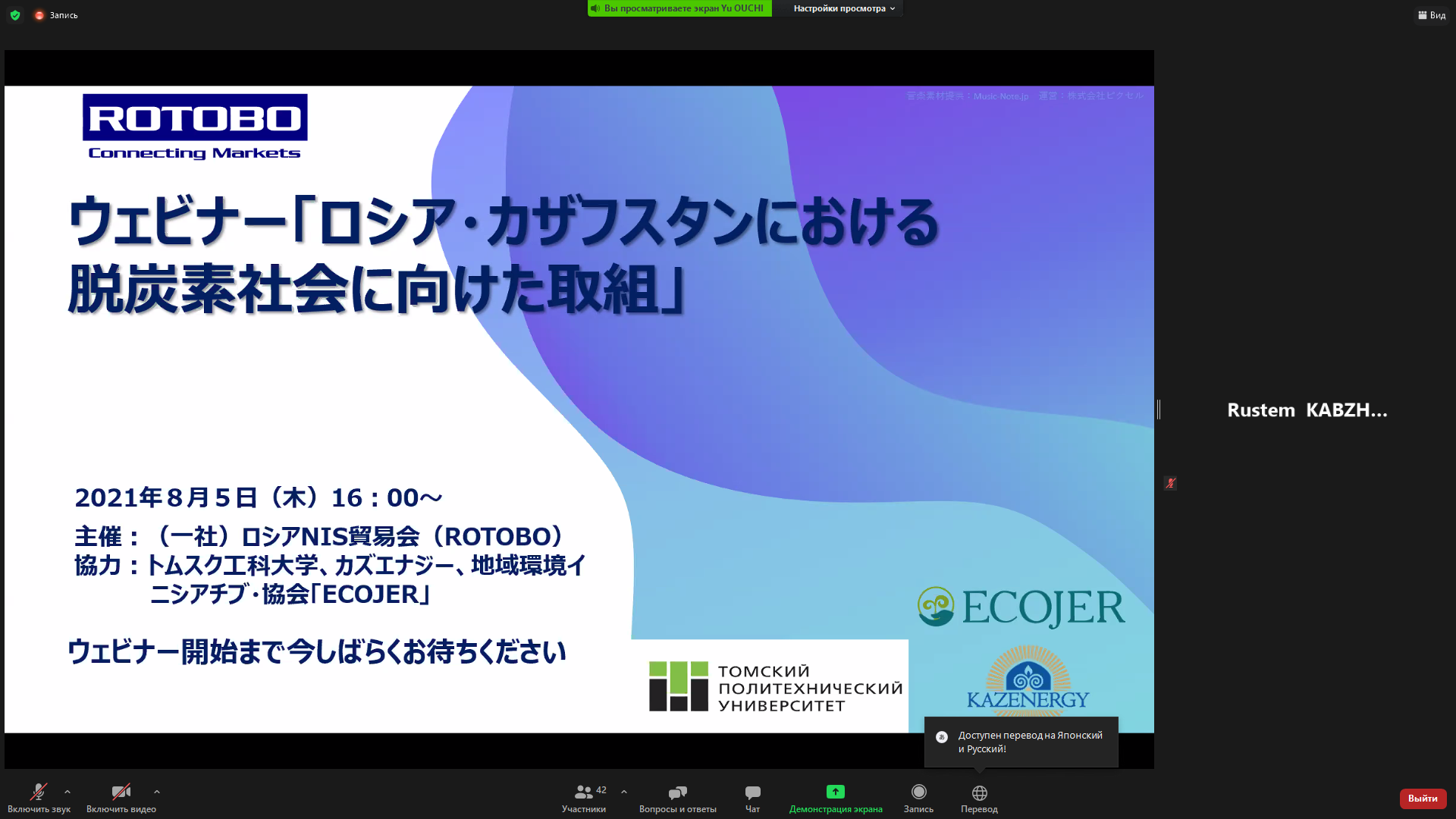
Task: Open the Перевод interpretation globe
Action: [979, 798]
